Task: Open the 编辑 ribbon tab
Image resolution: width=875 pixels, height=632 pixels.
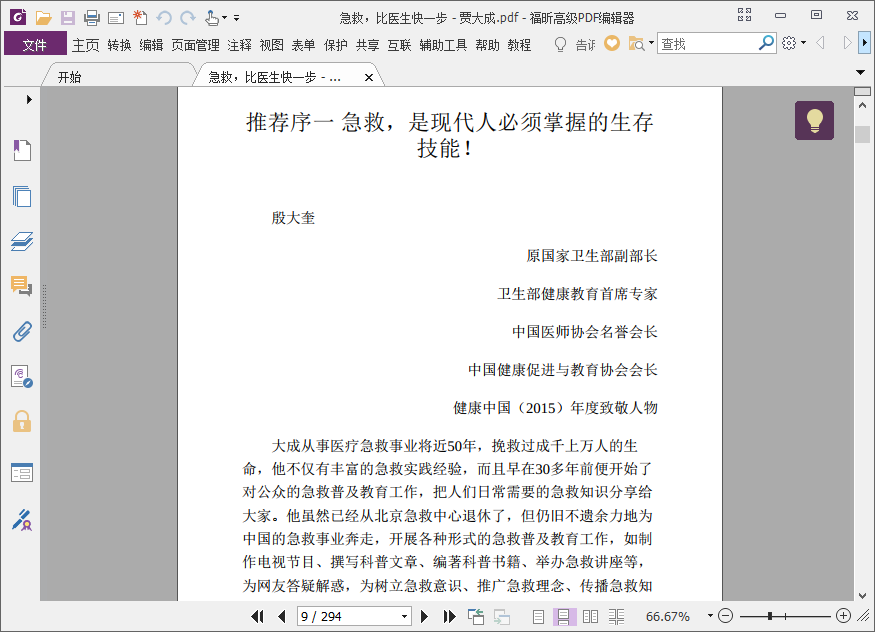Action: (151, 45)
